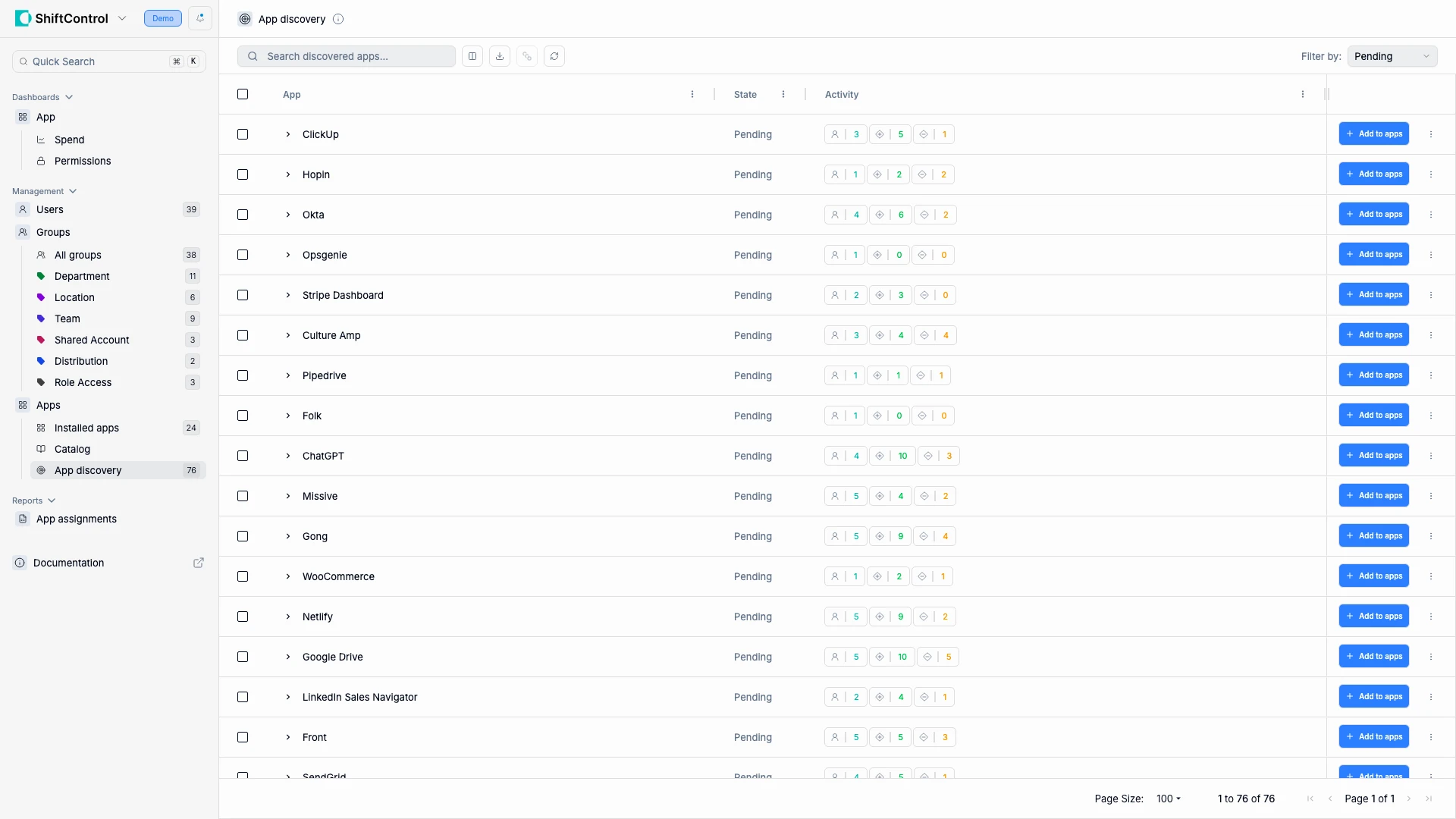Open the column layout icon beside the search field
This screenshot has width=1456, height=819.
(x=472, y=56)
